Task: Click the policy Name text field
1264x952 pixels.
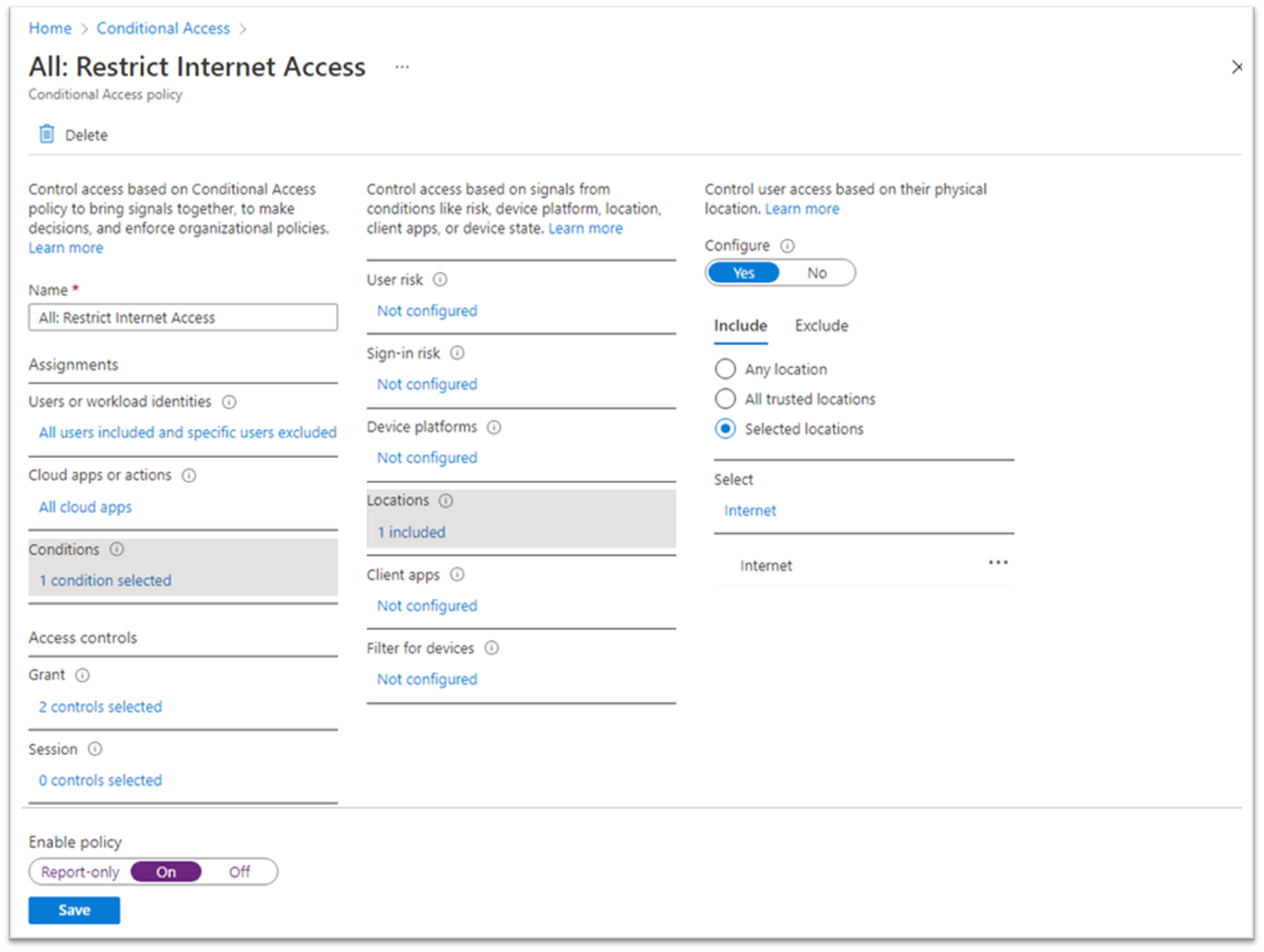Action: click(183, 318)
